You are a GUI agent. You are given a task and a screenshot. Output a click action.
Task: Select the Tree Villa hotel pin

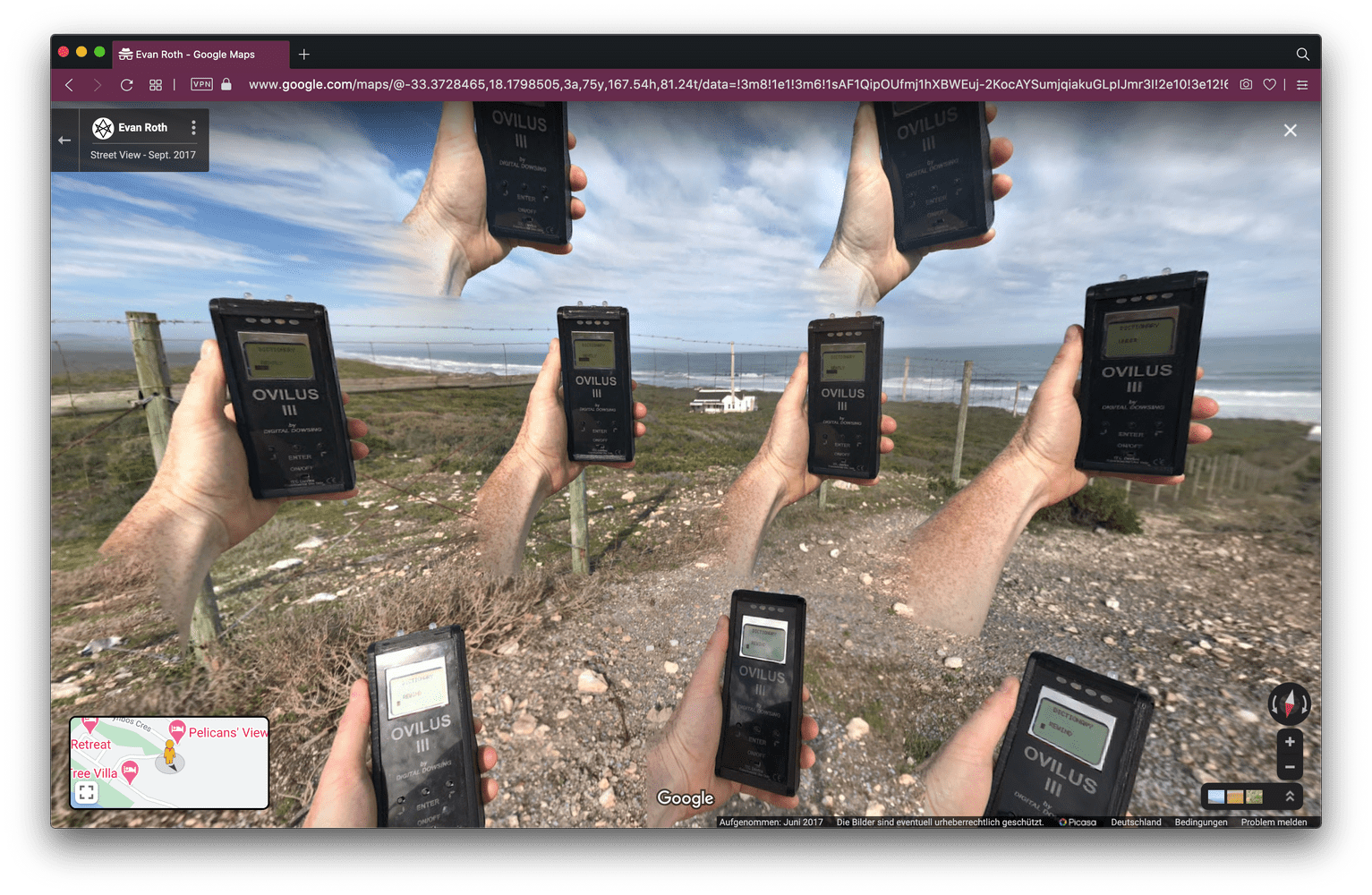(130, 771)
